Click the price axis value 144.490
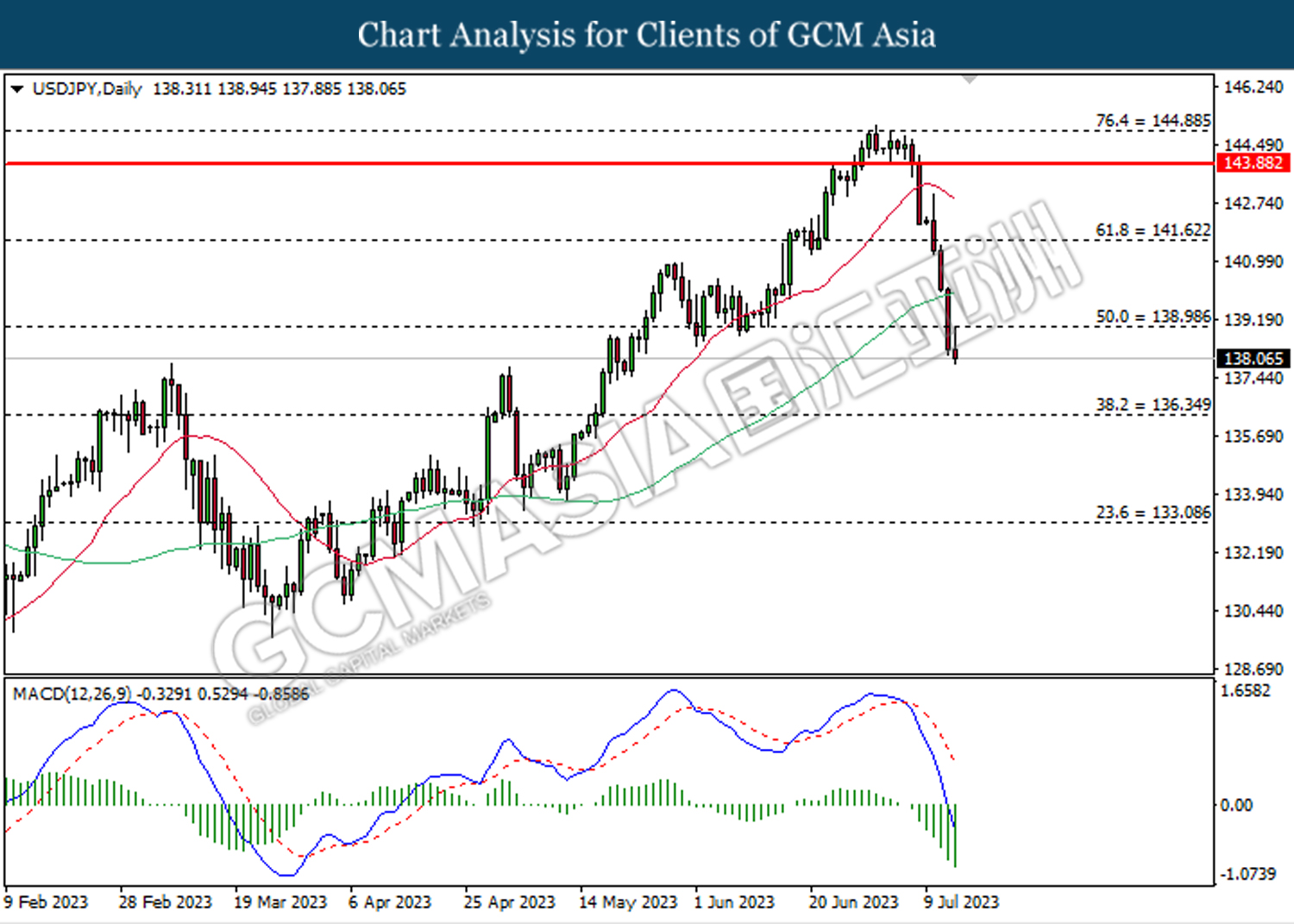This screenshot has height=924, width=1294. coord(1253,145)
